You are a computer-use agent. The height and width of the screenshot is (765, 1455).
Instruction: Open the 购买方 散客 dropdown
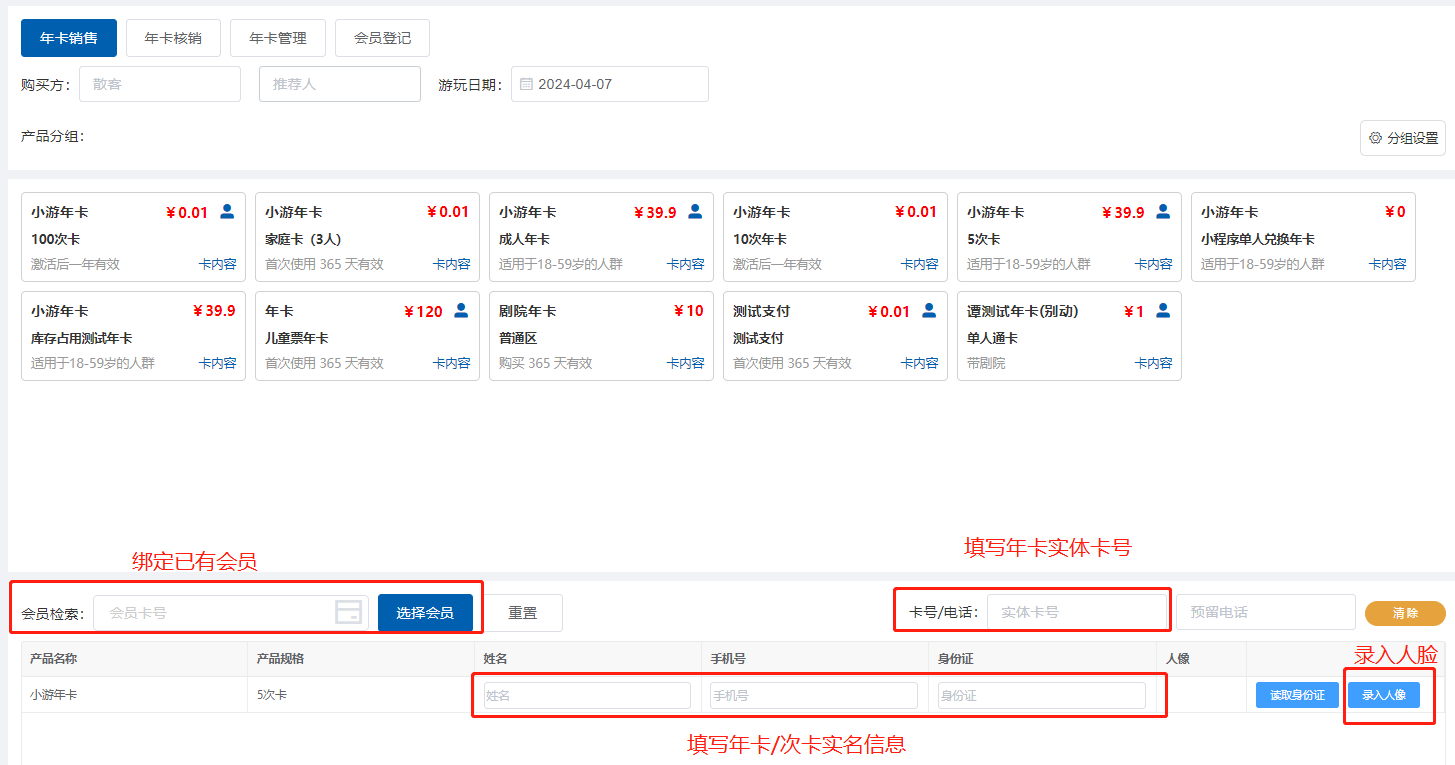pos(160,84)
